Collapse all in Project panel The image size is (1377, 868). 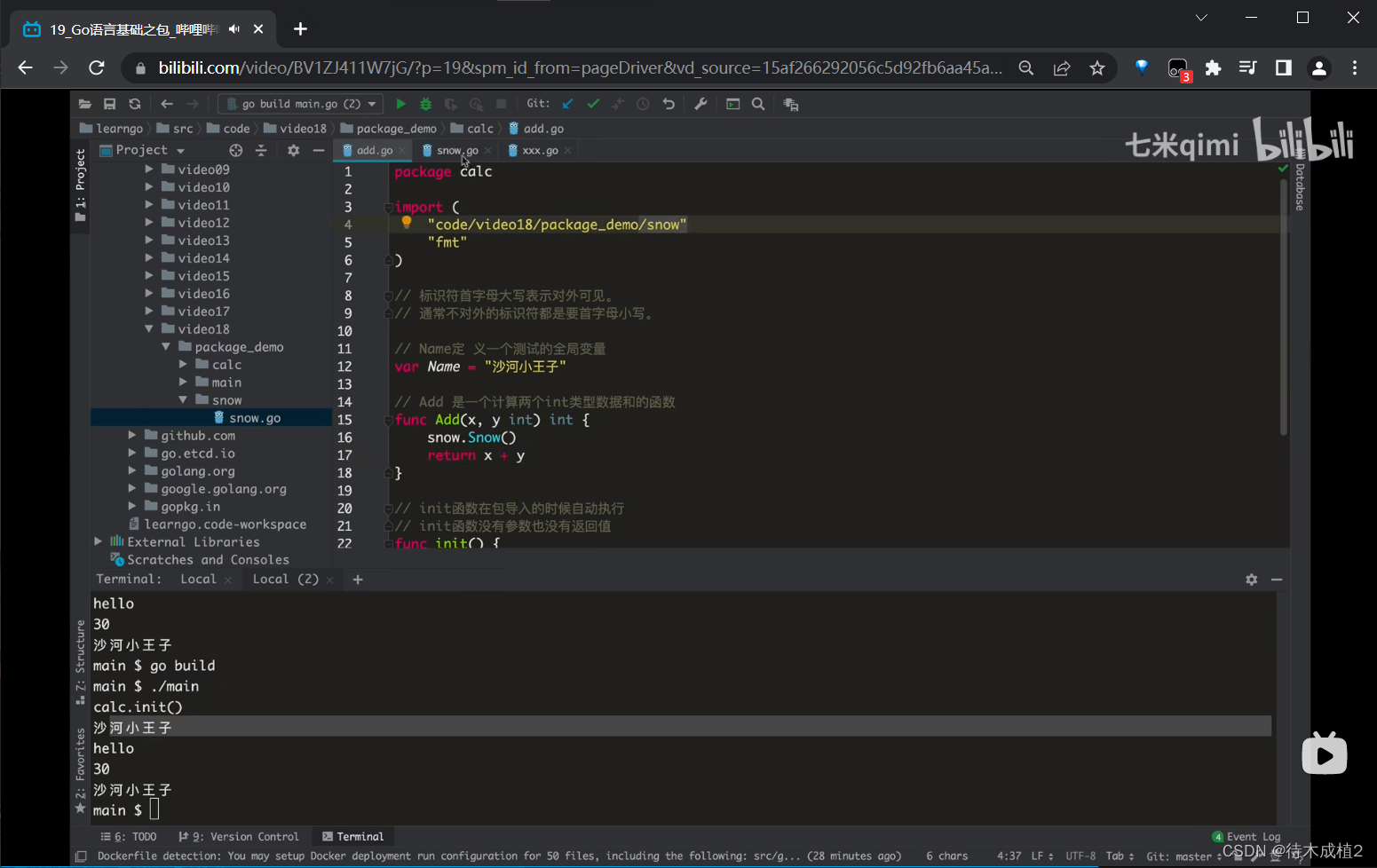click(261, 150)
